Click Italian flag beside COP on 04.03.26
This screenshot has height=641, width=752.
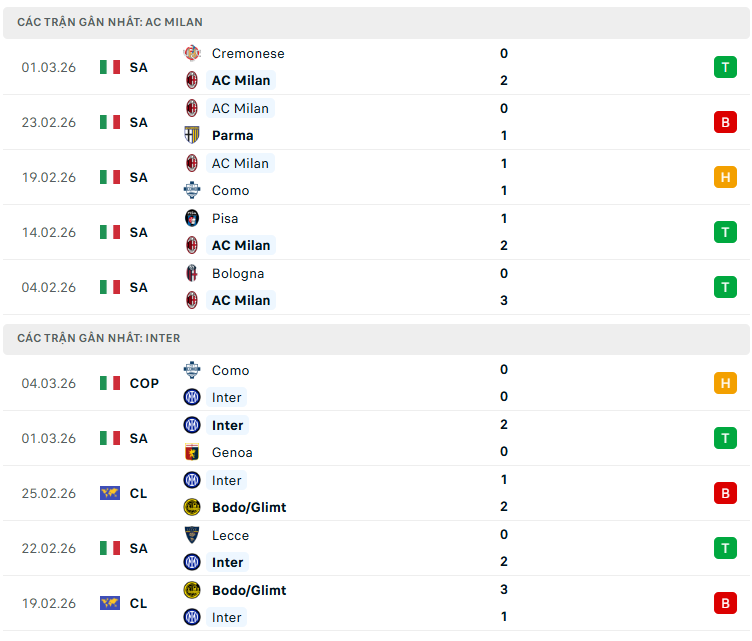tap(110, 383)
